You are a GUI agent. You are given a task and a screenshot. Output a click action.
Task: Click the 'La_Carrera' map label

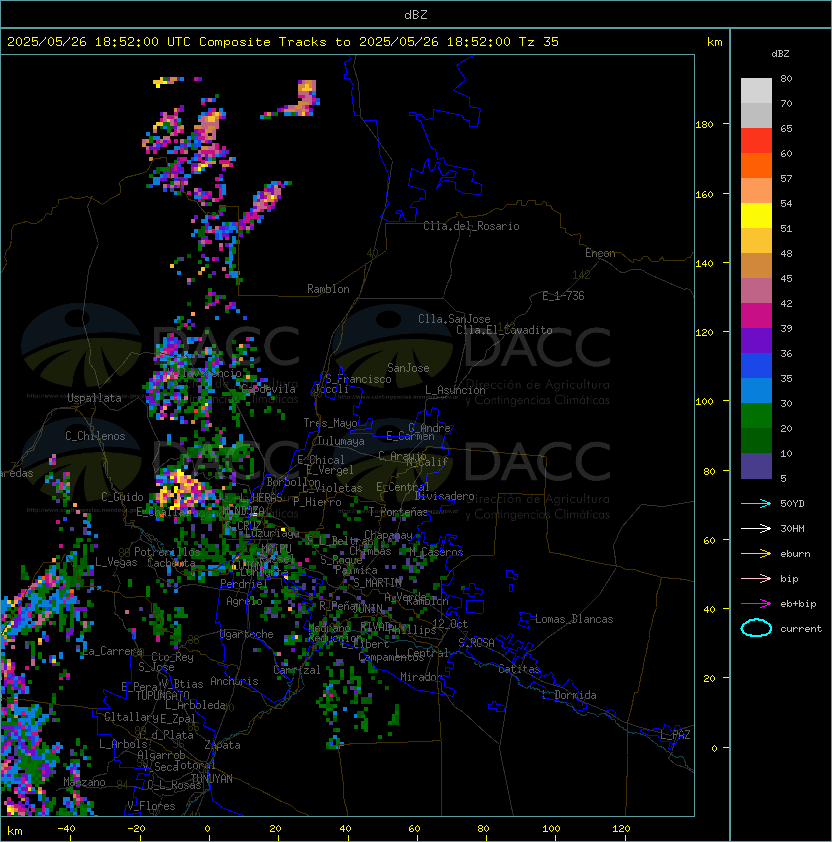[x=113, y=651]
